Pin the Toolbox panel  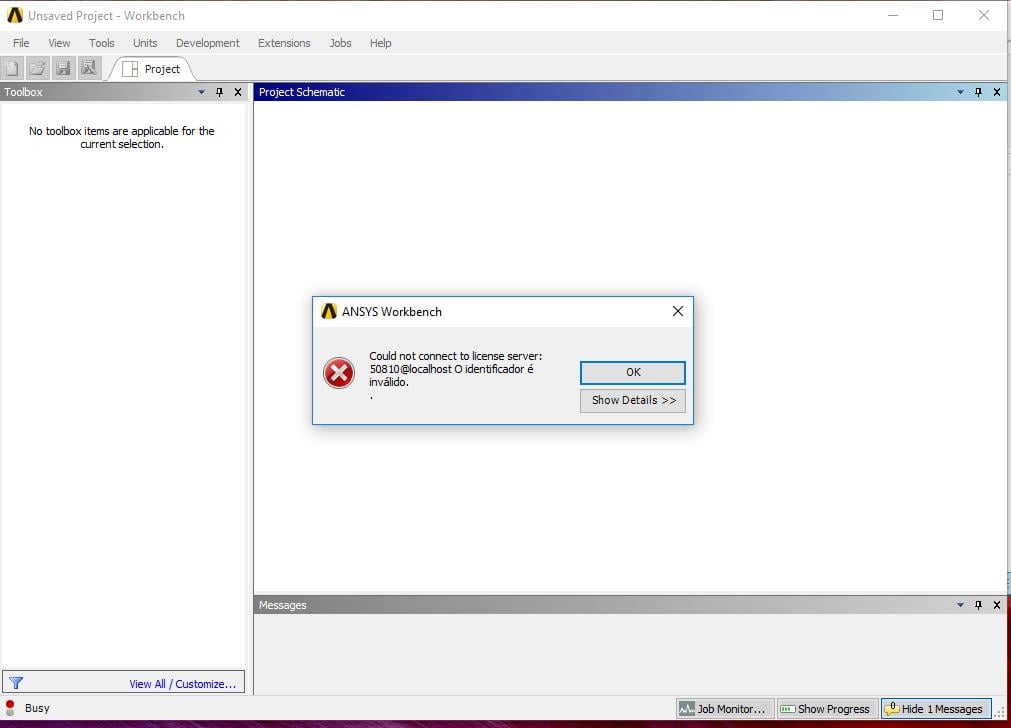219,92
